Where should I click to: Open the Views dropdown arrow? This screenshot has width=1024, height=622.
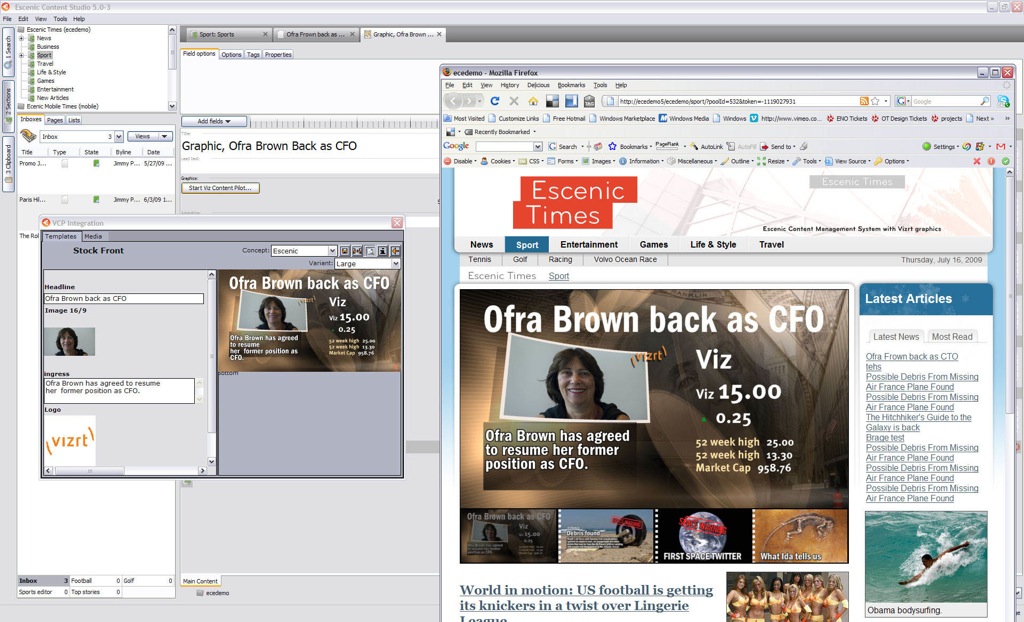(x=164, y=136)
